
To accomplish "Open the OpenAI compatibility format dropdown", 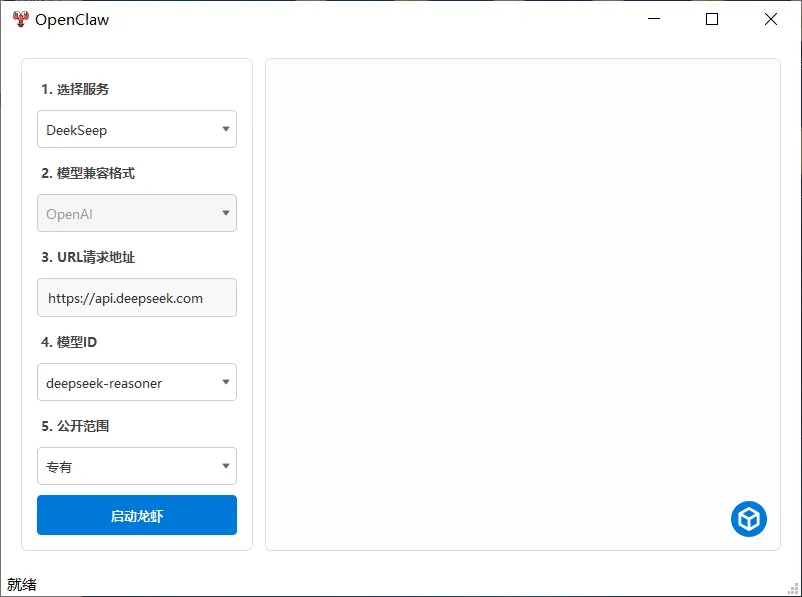I will pyautogui.click(x=137, y=213).
